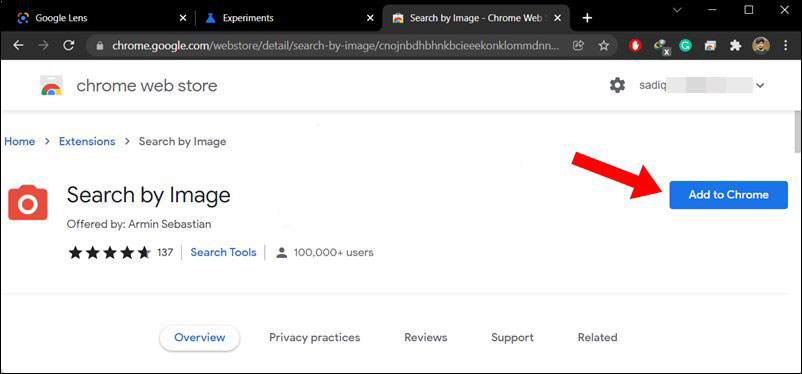Click the Add to Chrome button
Screen dimensions: 802x374
(x=728, y=195)
